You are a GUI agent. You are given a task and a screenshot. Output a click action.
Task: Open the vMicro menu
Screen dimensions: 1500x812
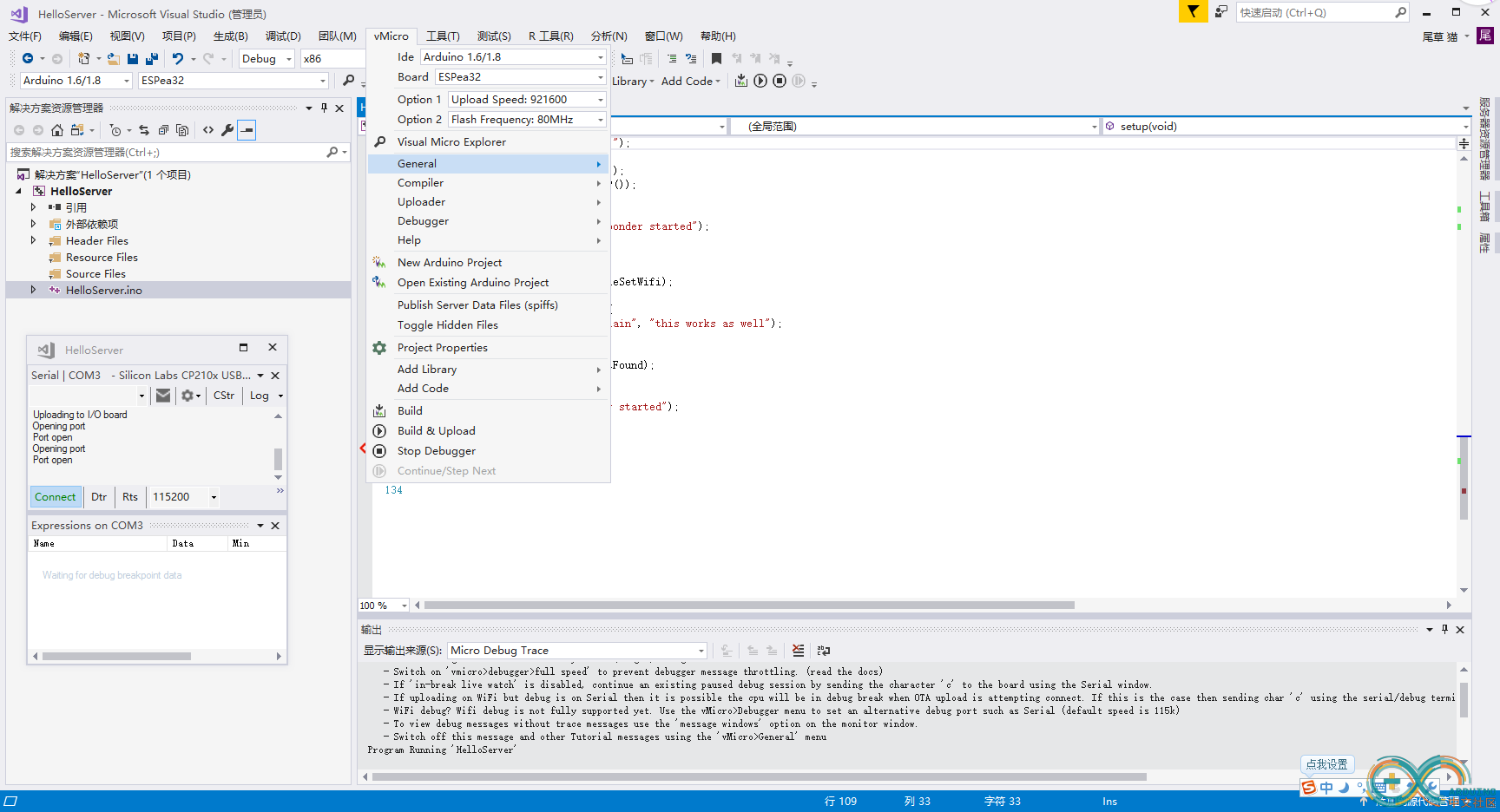391,36
